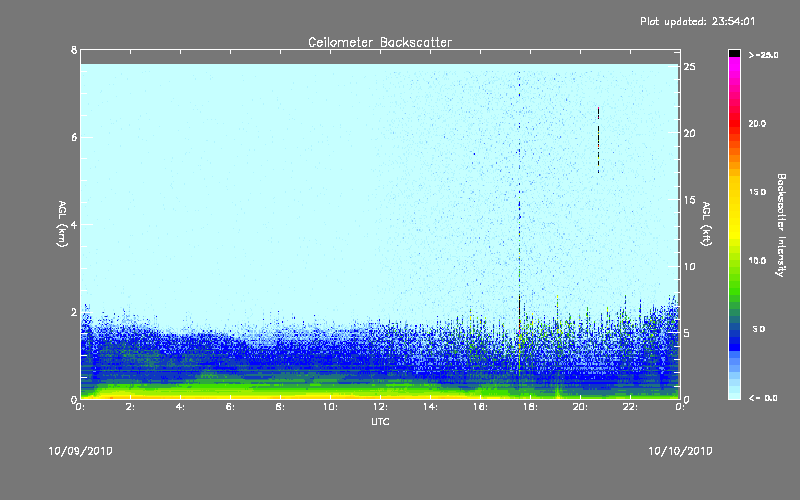The width and height of the screenshot is (800, 500).
Task: Click the "20" tick on the kft axis
Action: coord(690,133)
